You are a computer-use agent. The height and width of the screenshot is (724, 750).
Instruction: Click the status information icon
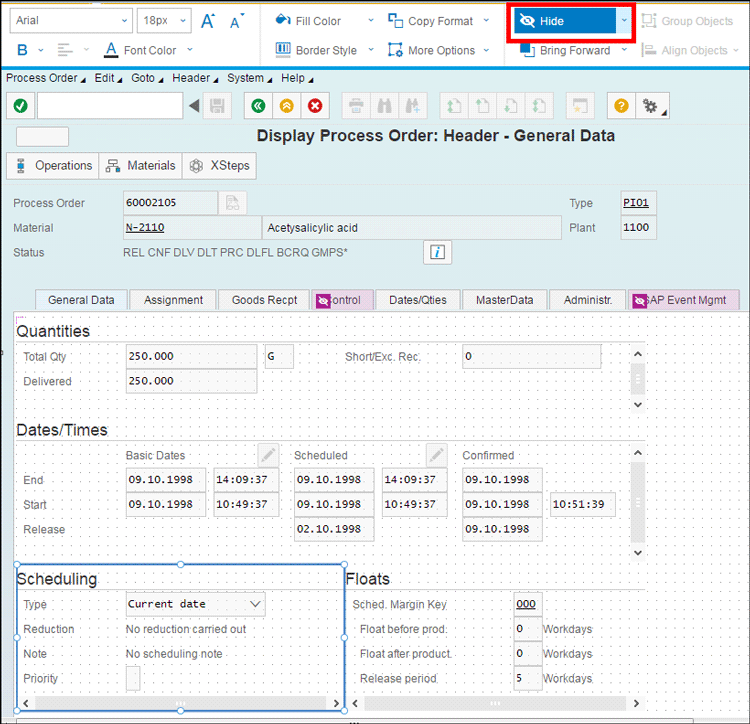pos(436,253)
